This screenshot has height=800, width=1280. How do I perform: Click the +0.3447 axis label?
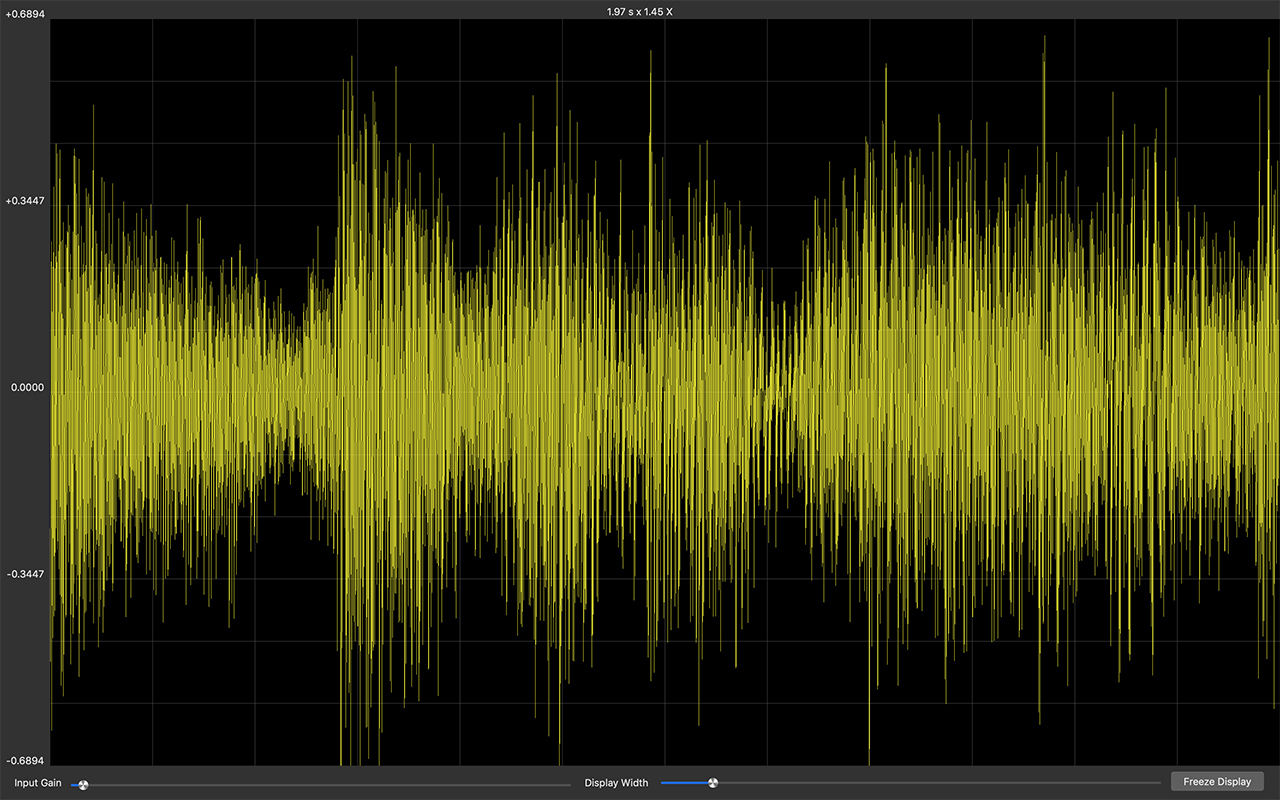[24, 201]
